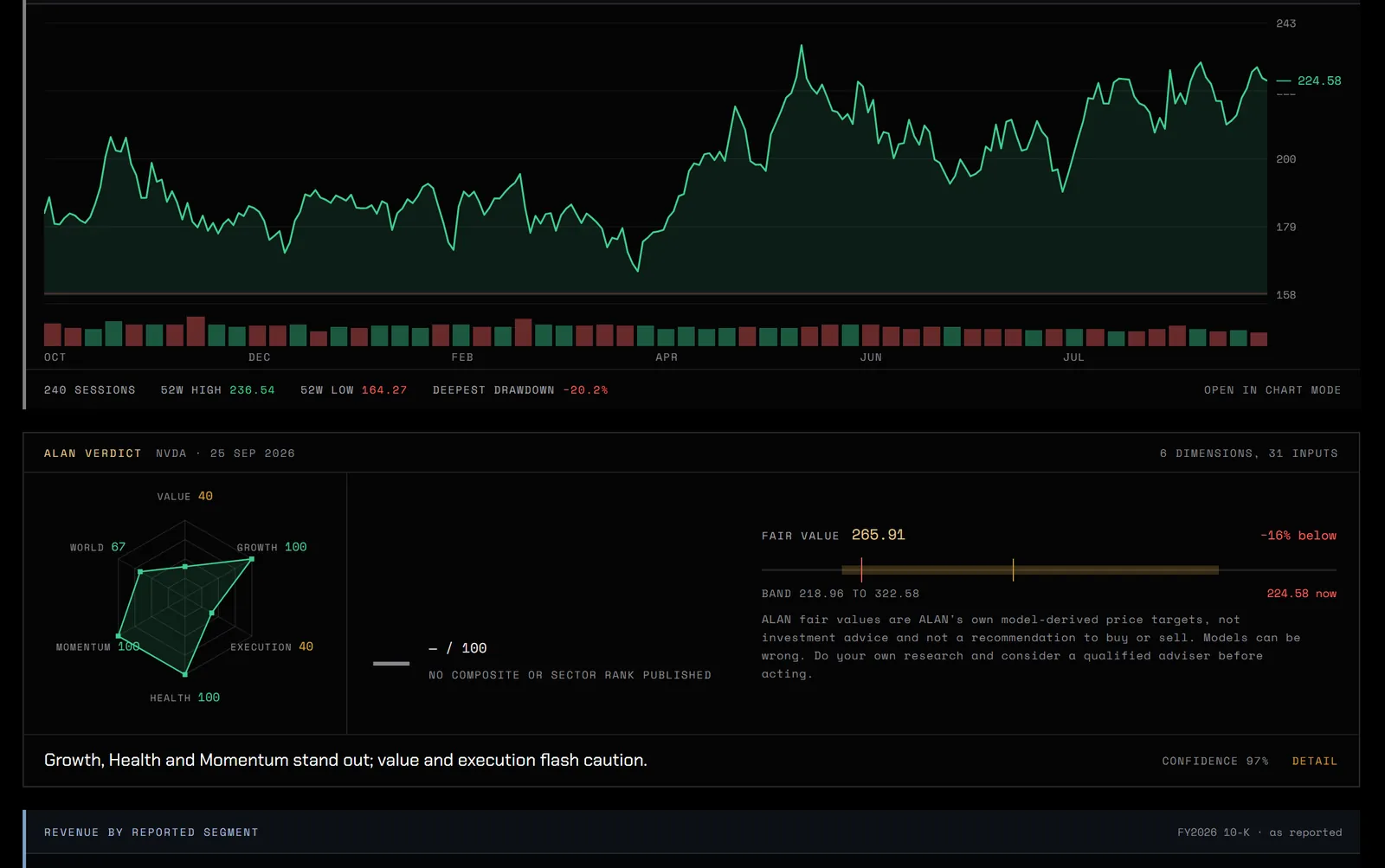Click the 240 SESSIONS label
Screen dimensions: 1385x868
click(x=90, y=390)
